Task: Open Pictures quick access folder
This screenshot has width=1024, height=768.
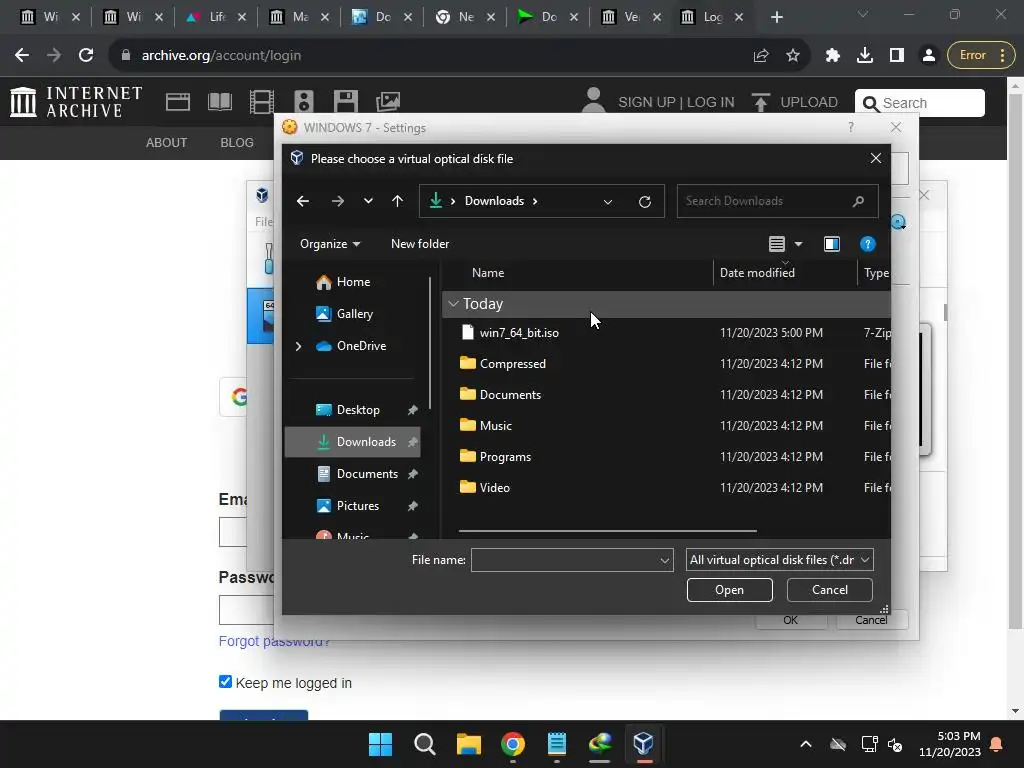Action: (353, 506)
